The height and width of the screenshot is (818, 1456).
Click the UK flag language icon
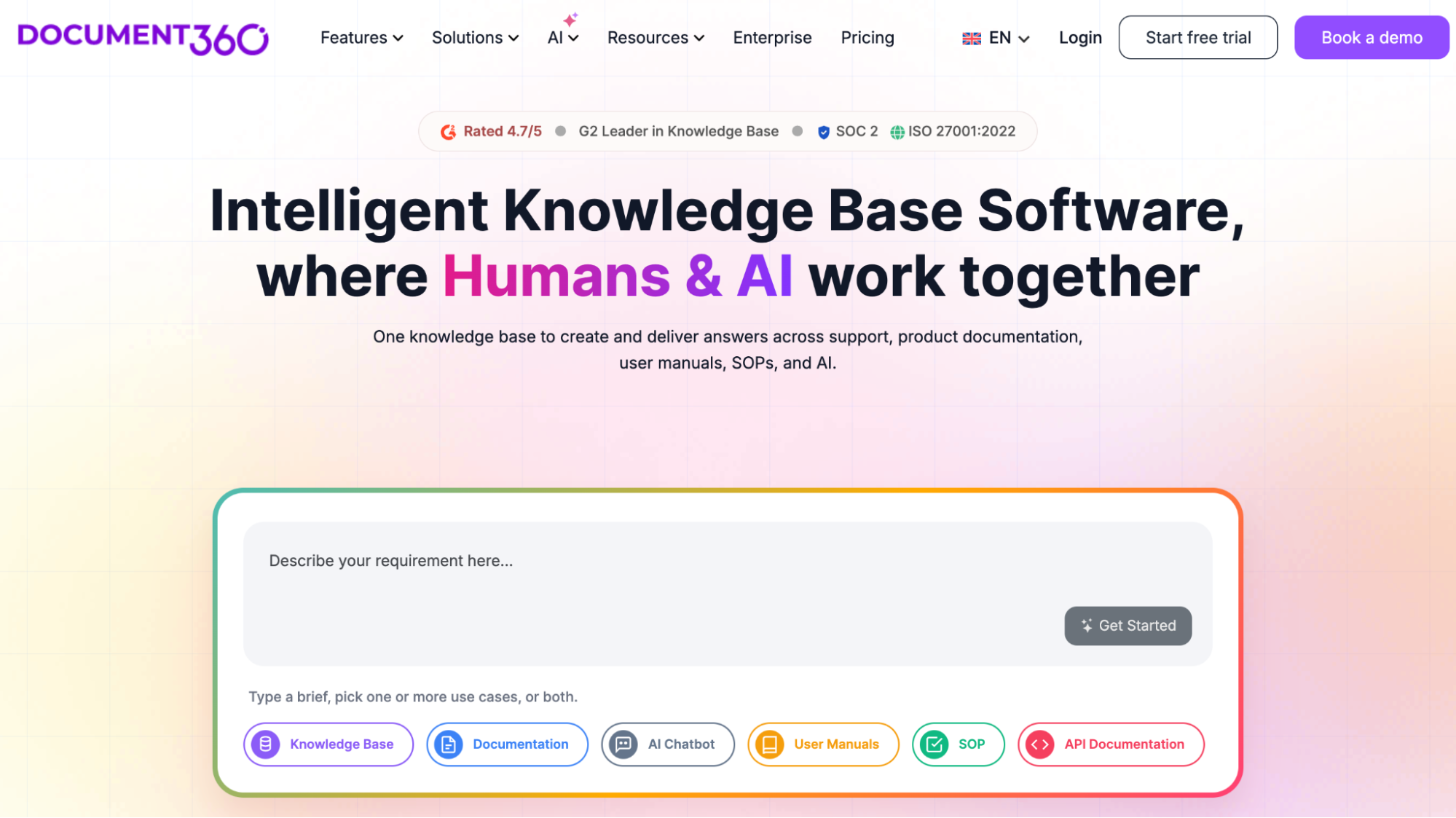tap(971, 39)
